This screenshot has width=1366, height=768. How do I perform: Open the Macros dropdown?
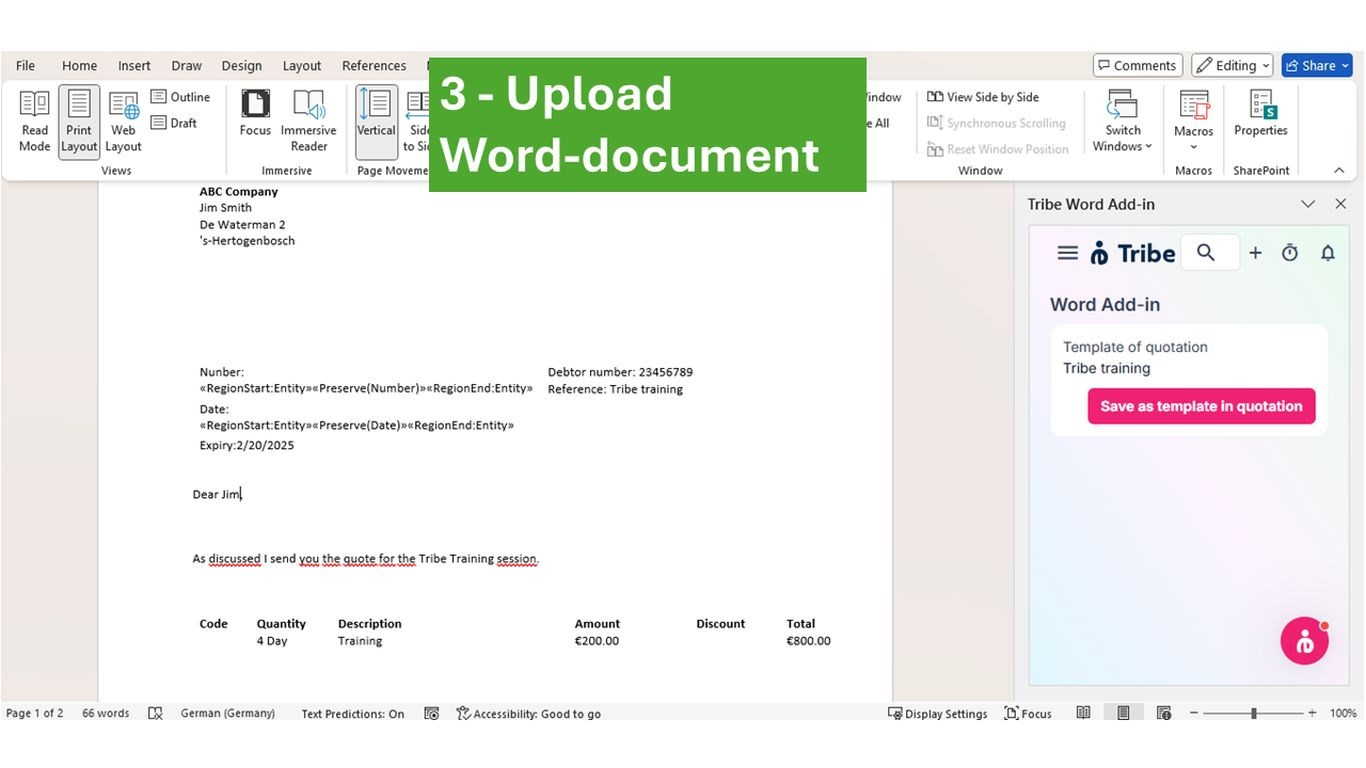(x=1193, y=122)
